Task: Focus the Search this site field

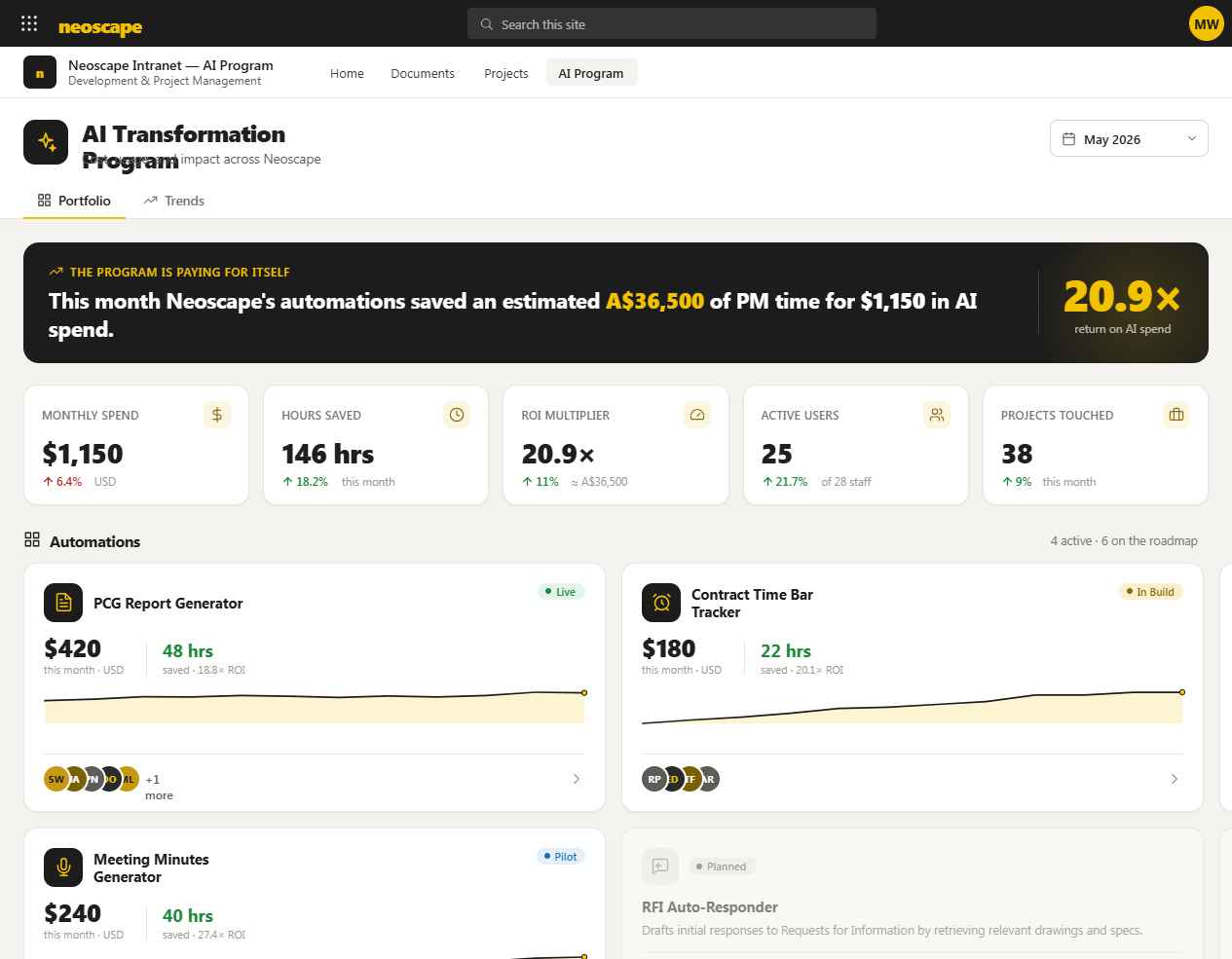Action: (672, 24)
